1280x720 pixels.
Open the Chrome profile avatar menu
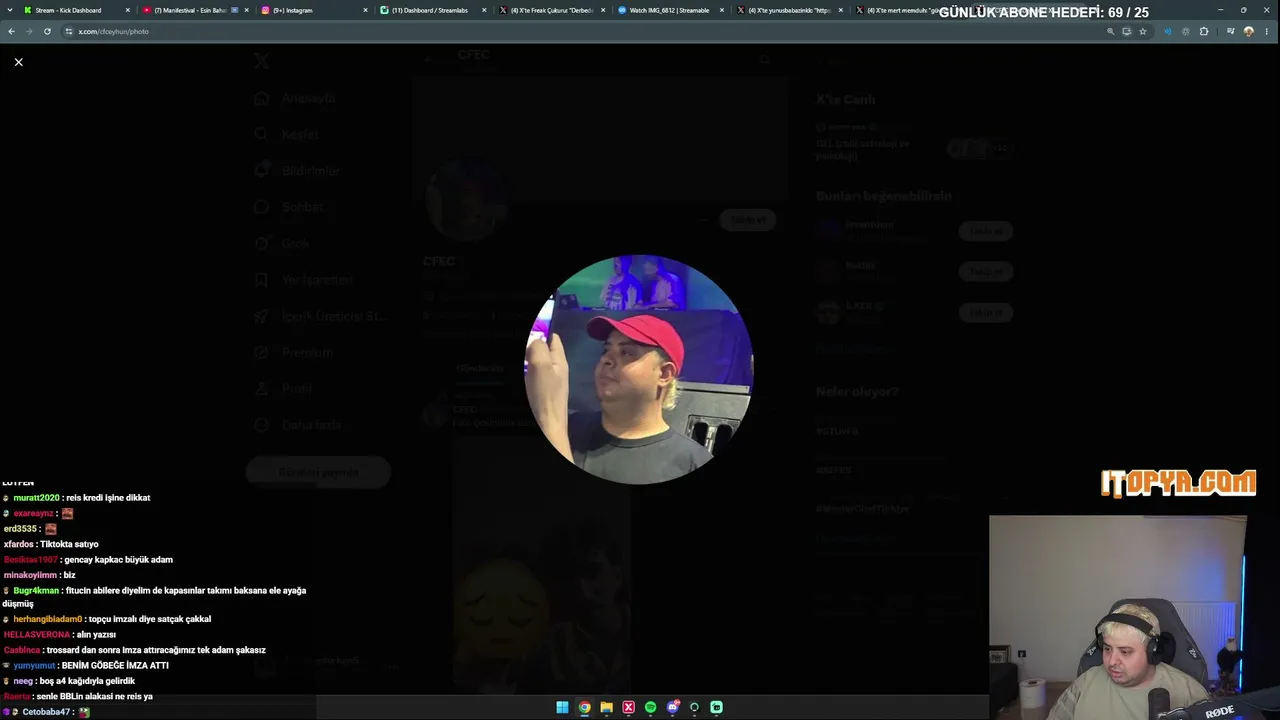click(1248, 31)
